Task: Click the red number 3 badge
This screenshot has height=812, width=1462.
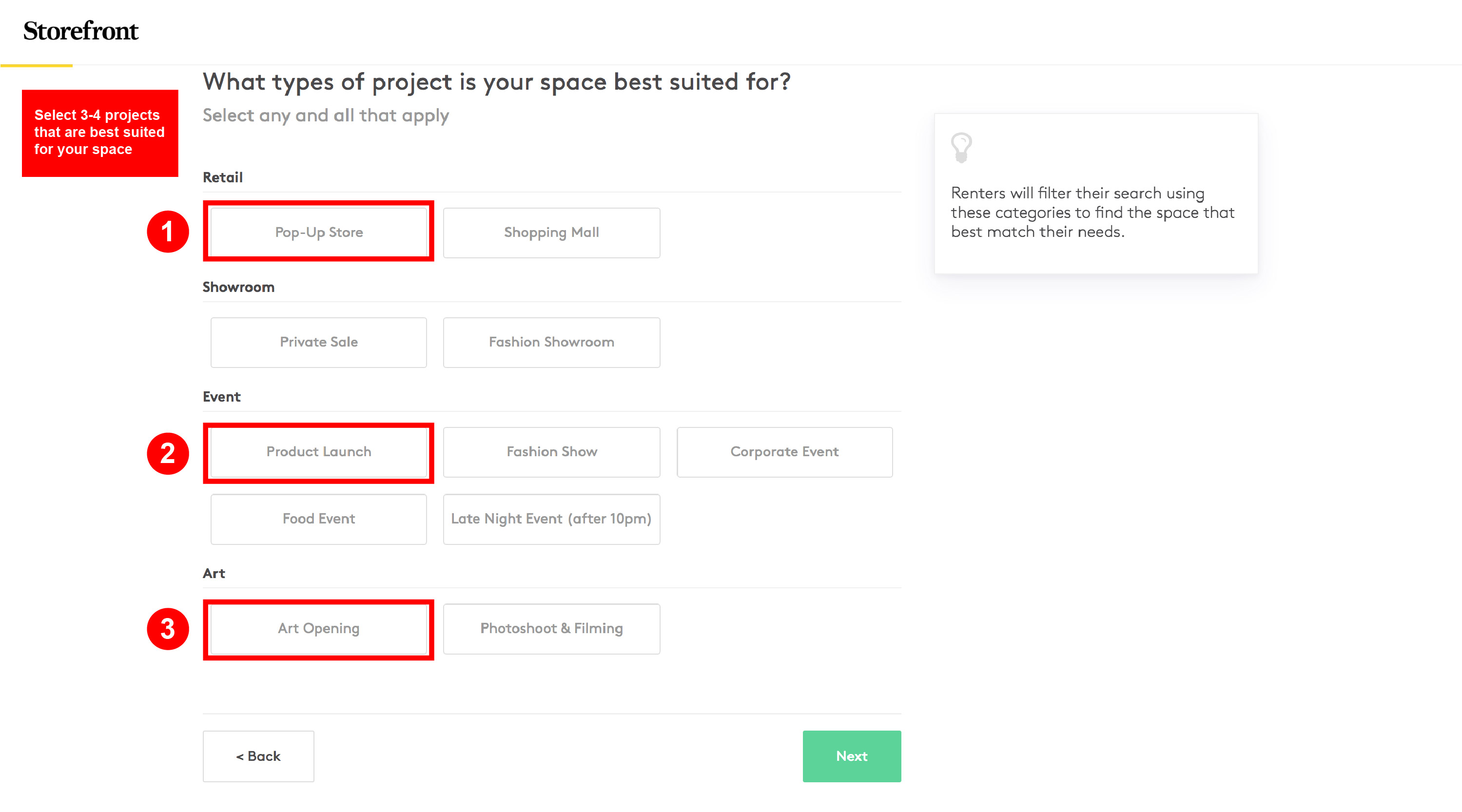Action: (167, 629)
